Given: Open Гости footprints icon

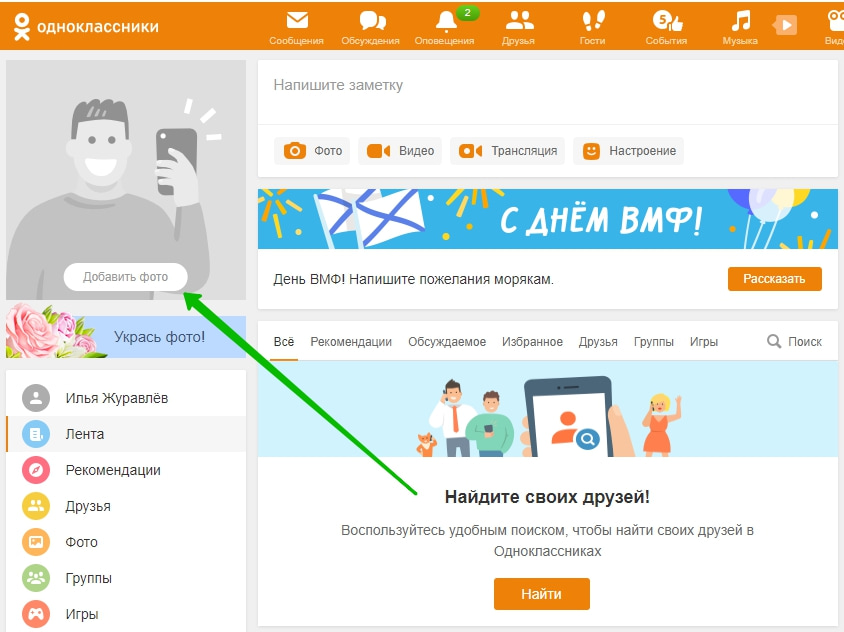Looking at the screenshot, I should [x=593, y=20].
